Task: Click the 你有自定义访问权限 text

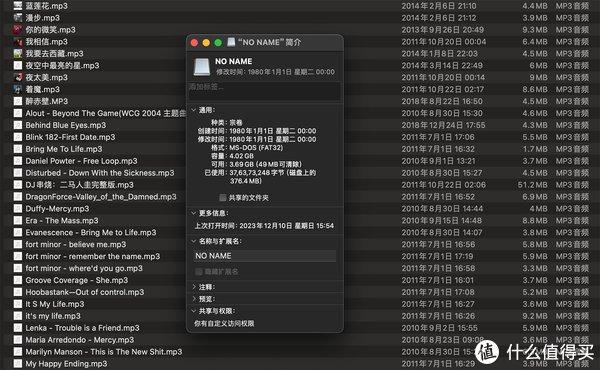Action: tap(224, 323)
